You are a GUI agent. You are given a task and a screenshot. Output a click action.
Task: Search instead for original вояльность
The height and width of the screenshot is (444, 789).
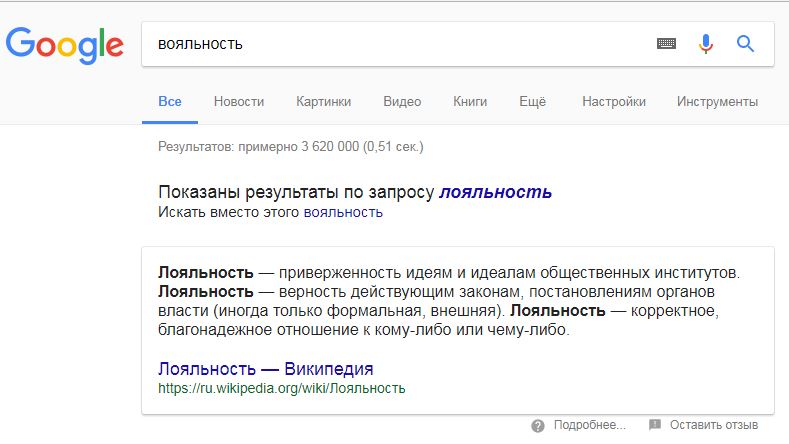click(x=343, y=212)
